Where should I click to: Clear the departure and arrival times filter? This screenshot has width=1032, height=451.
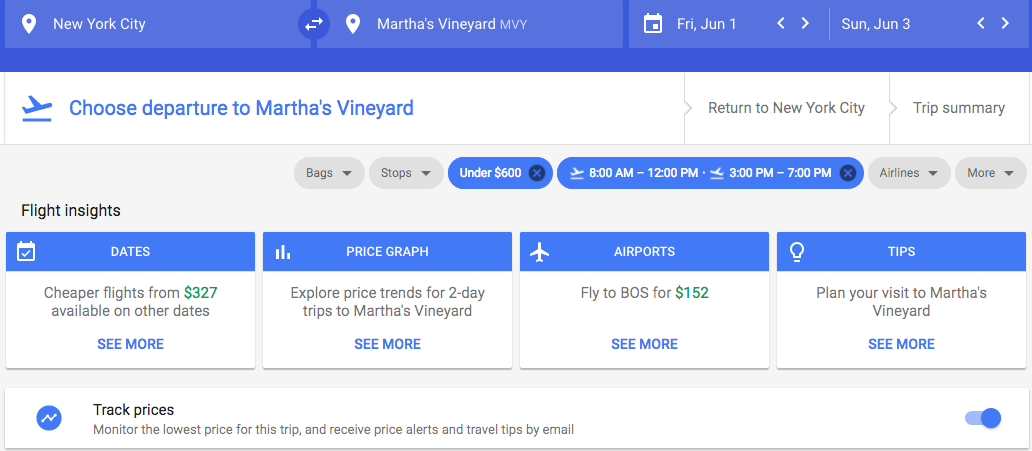click(848, 173)
